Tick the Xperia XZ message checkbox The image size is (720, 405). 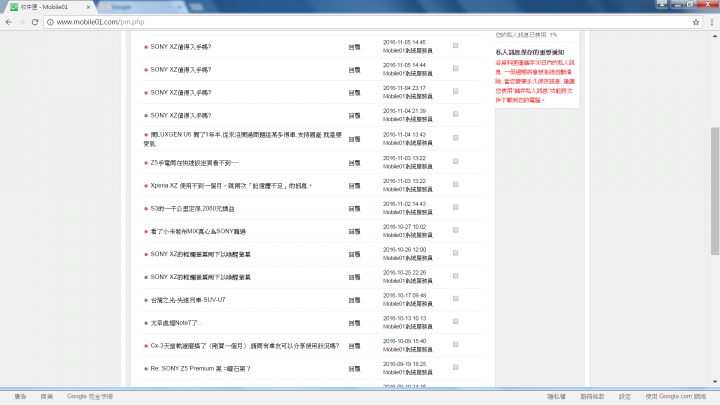click(456, 184)
